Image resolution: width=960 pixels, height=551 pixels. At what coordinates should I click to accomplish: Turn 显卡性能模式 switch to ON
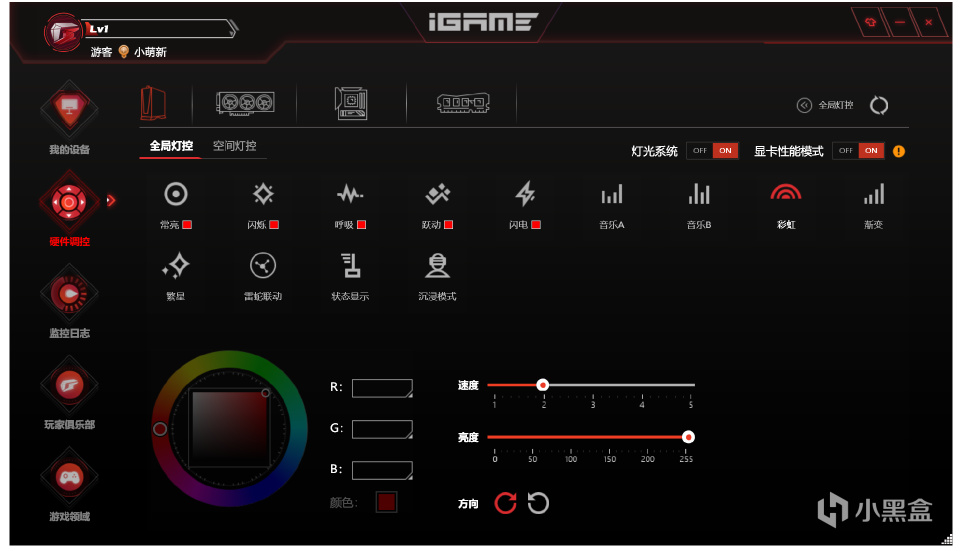(x=871, y=151)
